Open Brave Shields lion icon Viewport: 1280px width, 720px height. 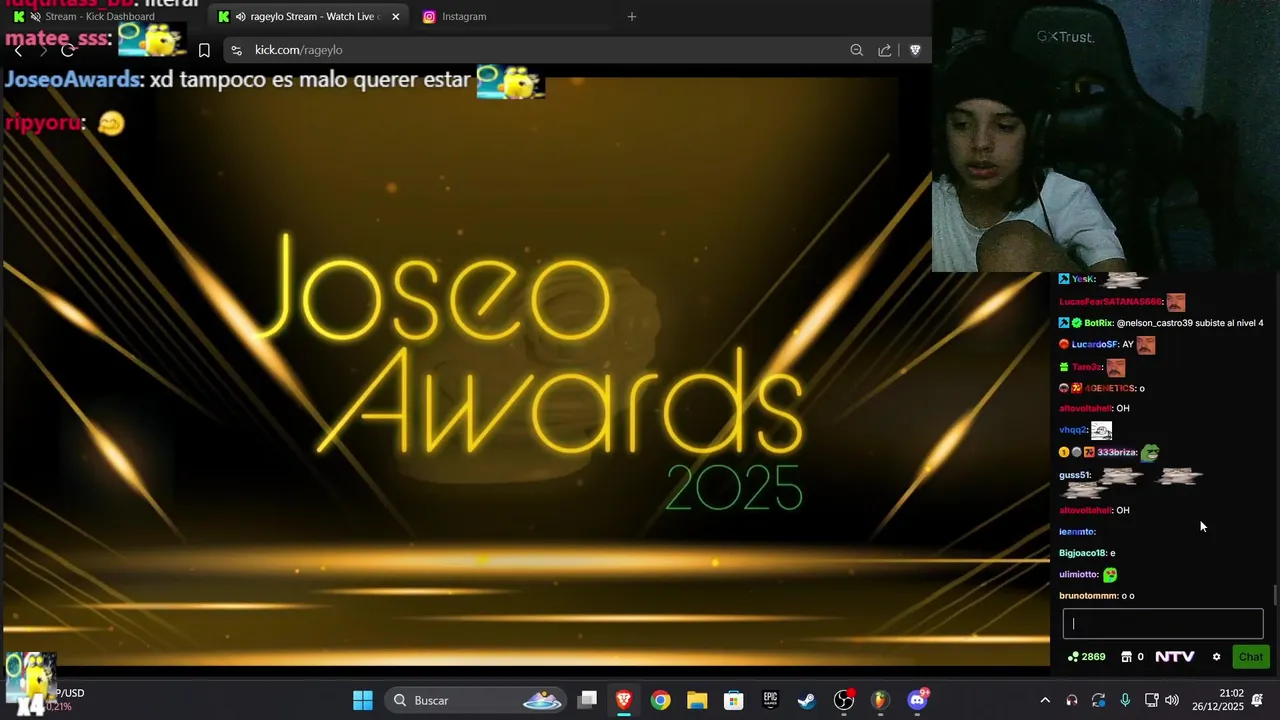915,50
